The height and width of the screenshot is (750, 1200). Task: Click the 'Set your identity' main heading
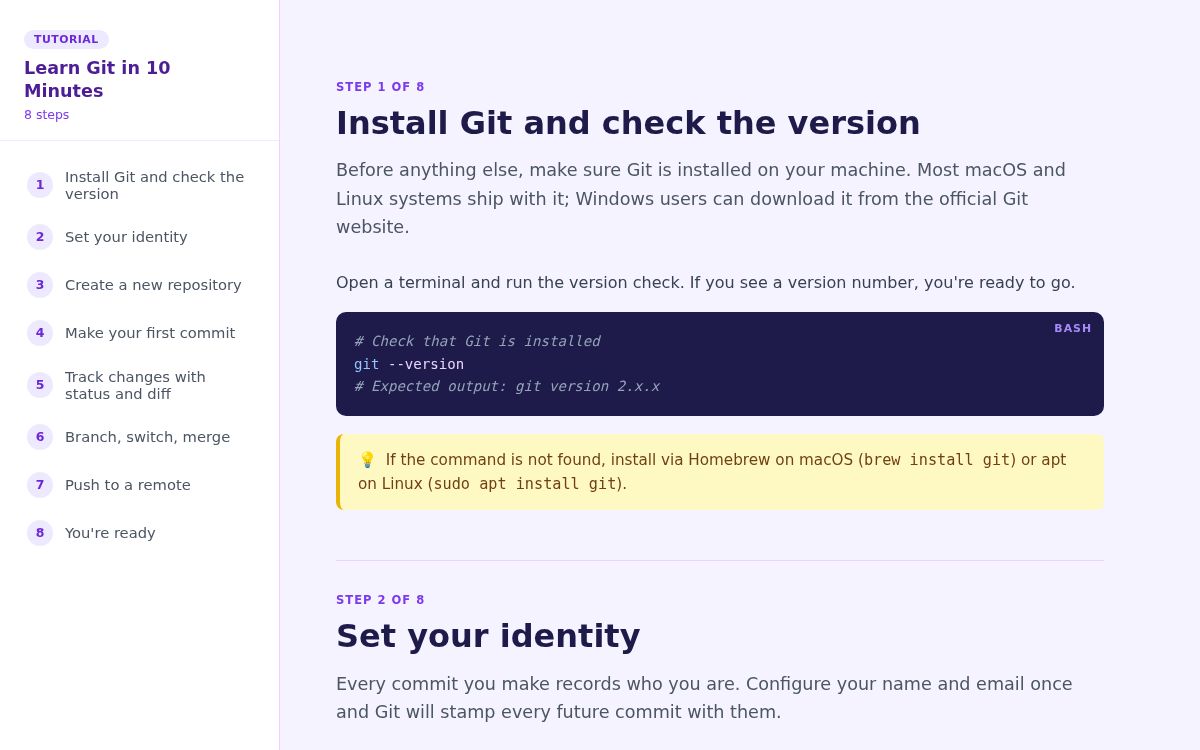pos(488,636)
